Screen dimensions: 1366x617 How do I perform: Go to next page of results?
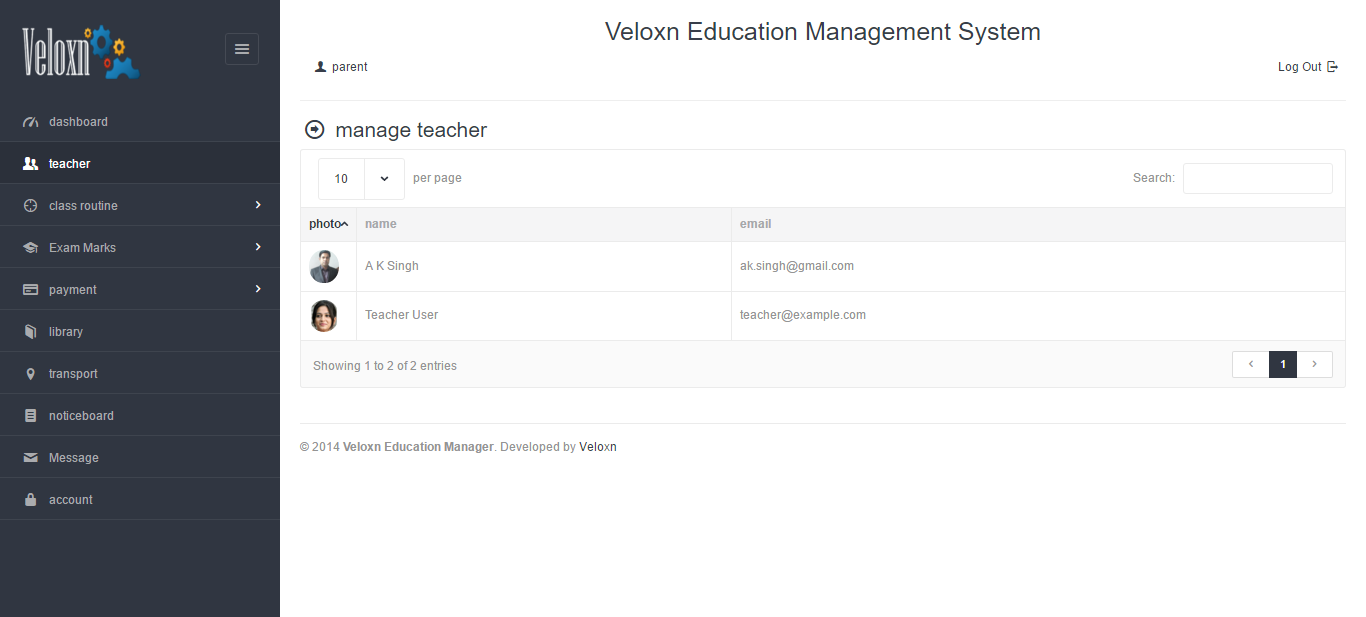pyautogui.click(x=1314, y=365)
